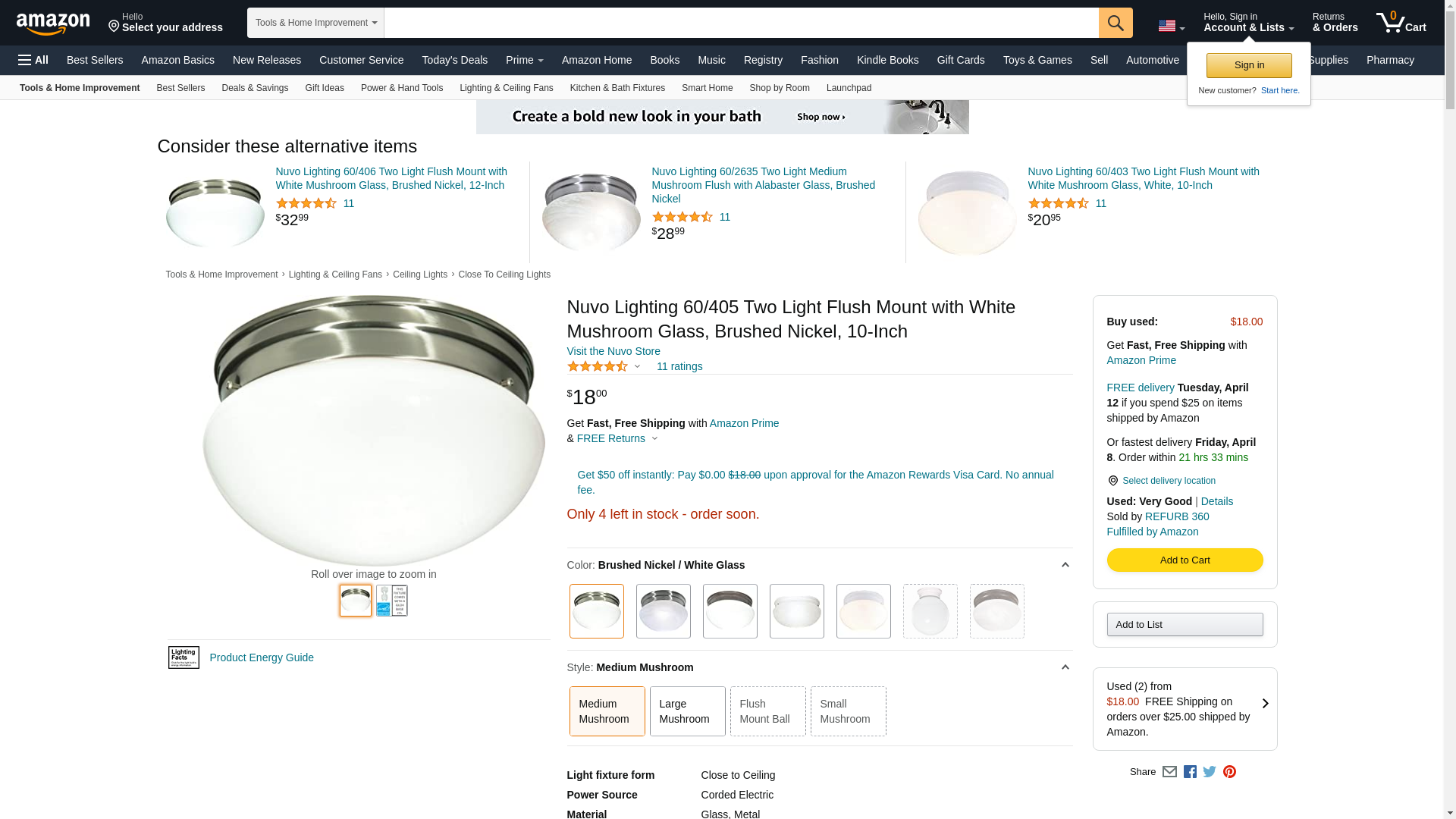Click the magnifying glass search button
Viewport: 1456px width, 819px height.
pyautogui.click(x=1115, y=23)
